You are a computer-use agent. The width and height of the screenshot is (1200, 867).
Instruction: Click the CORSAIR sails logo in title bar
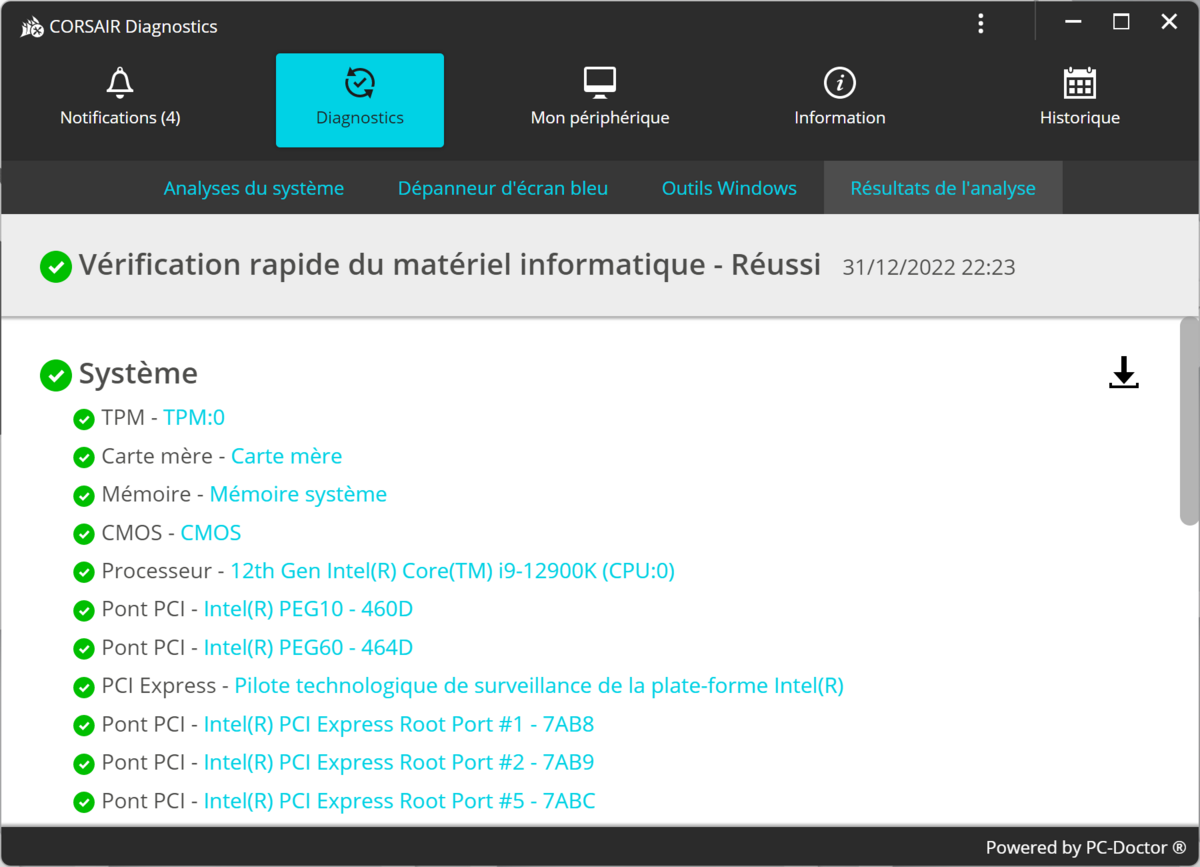point(32,27)
